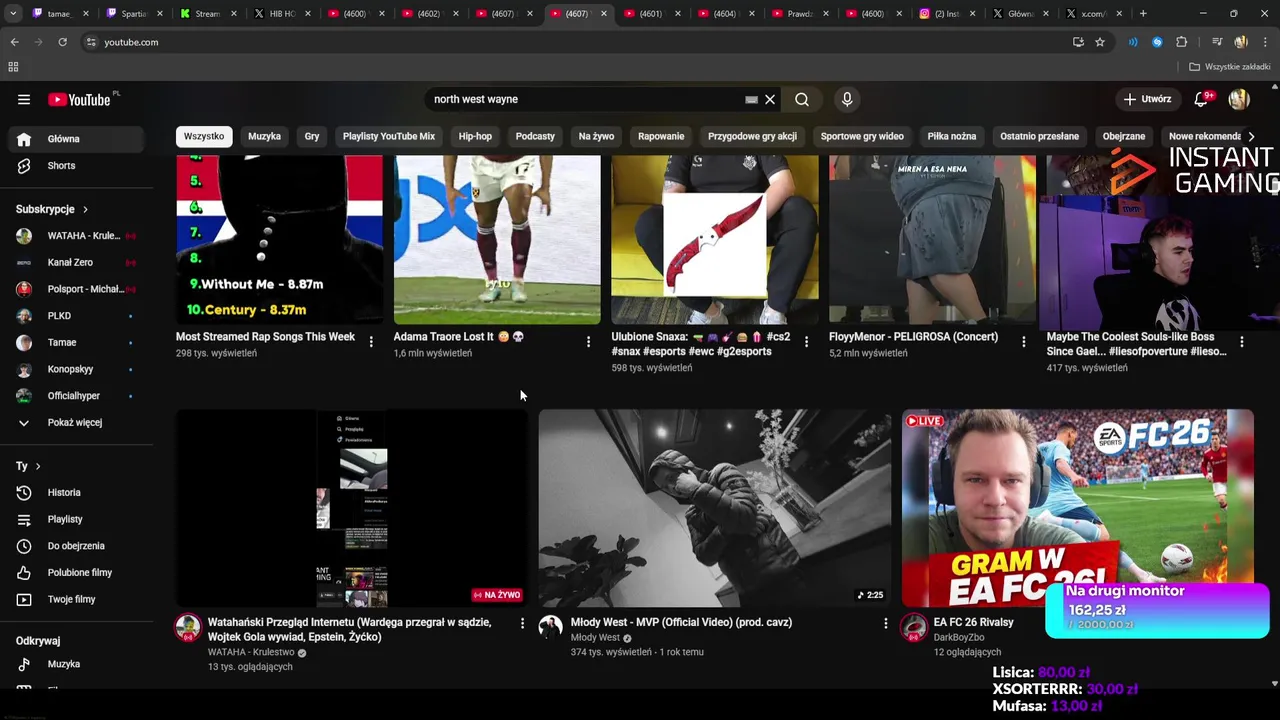Viewport: 1280px width, 720px height.
Task: Open options for Adama Traore Lost It
Action: [x=588, y=342]
